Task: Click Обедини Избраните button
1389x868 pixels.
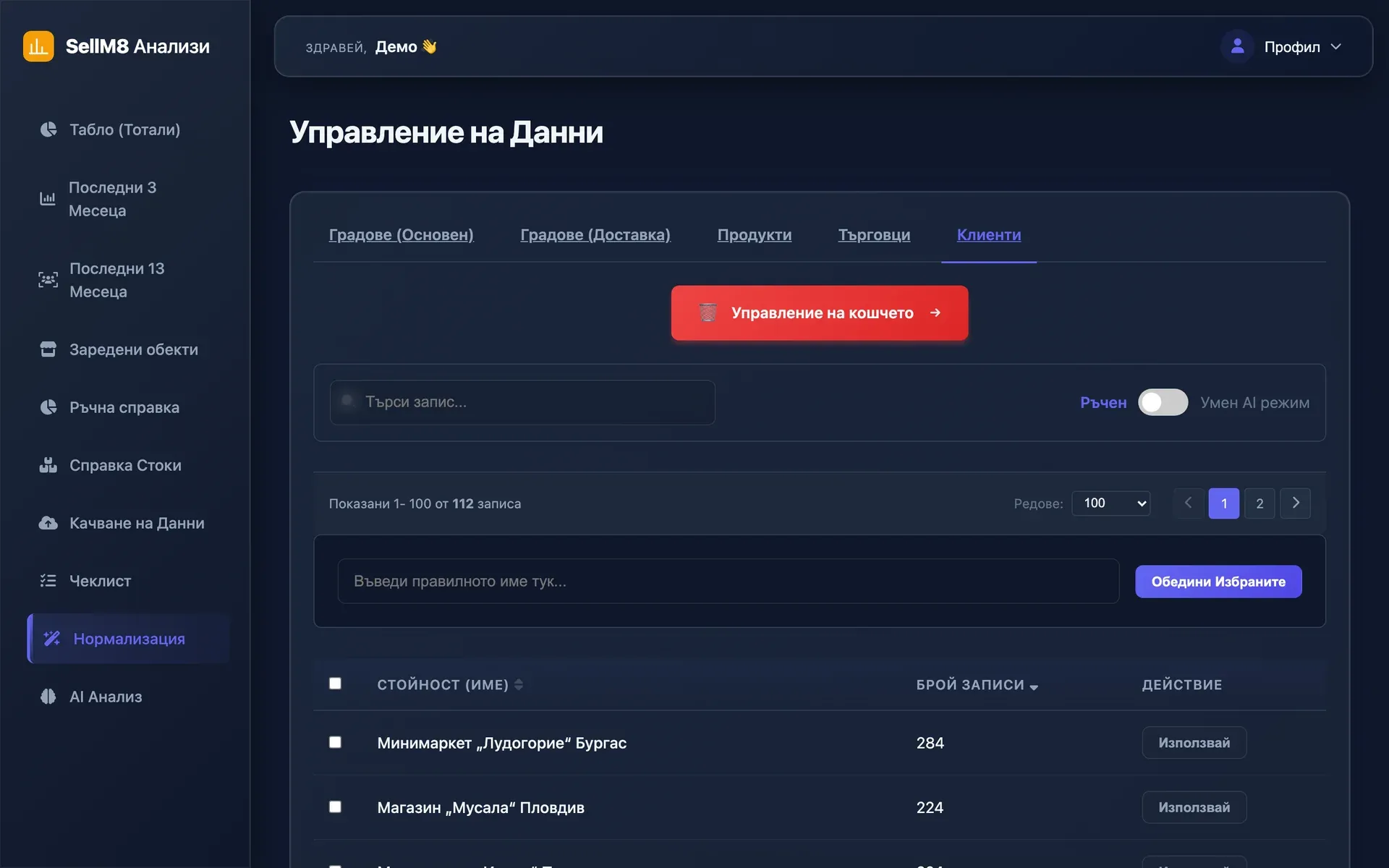Action: pyautogui.click(x=1218, y=582)
